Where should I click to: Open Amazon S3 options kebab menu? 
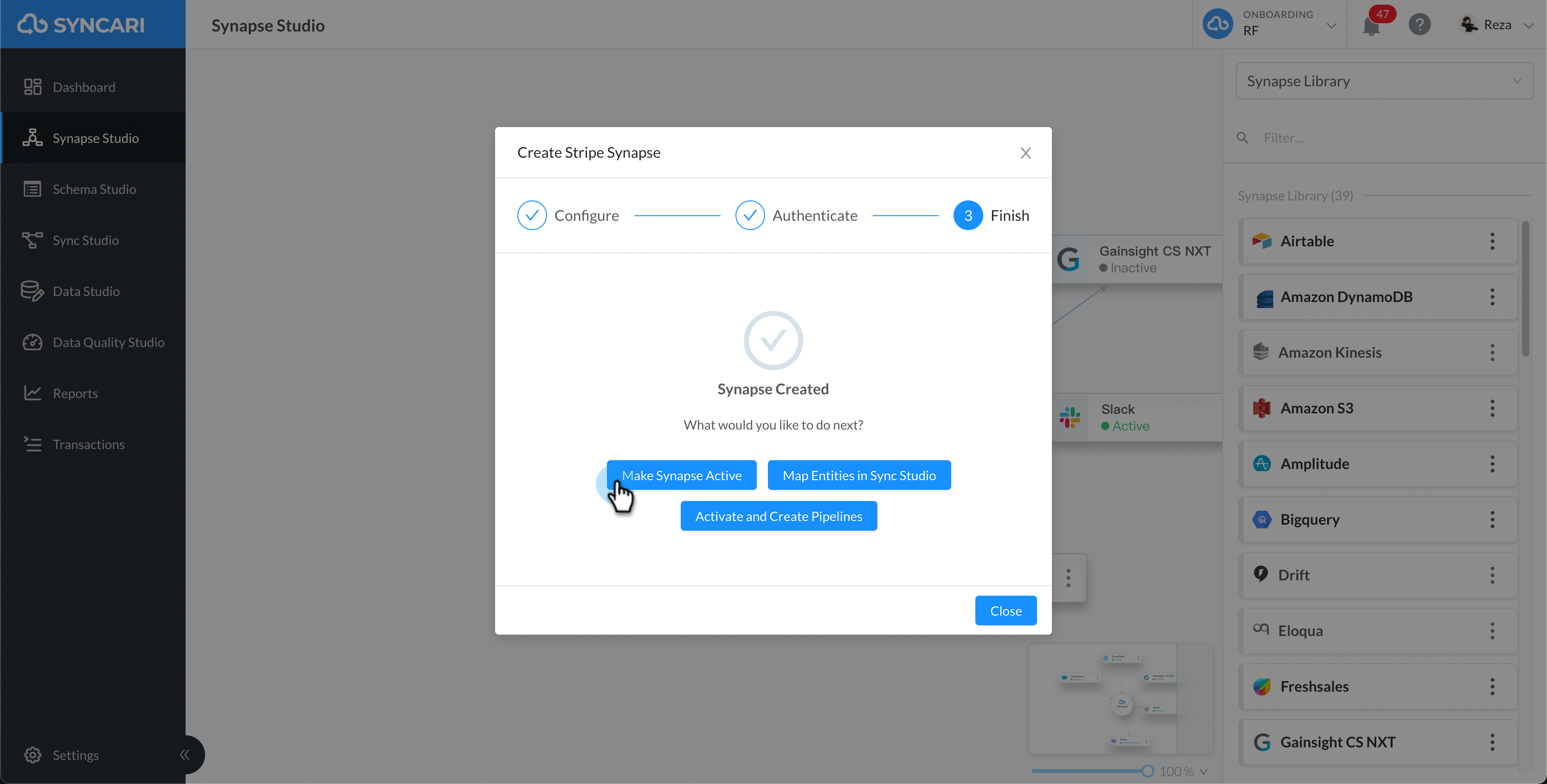coord(1492,408)
